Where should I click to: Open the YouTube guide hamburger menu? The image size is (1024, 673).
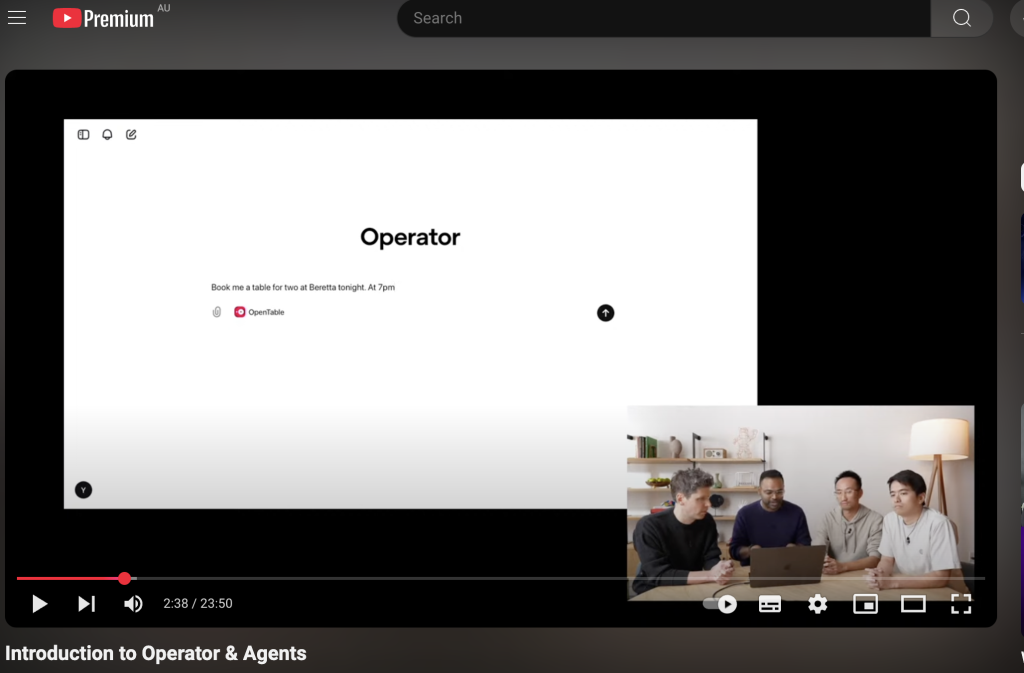pos(17,17)
